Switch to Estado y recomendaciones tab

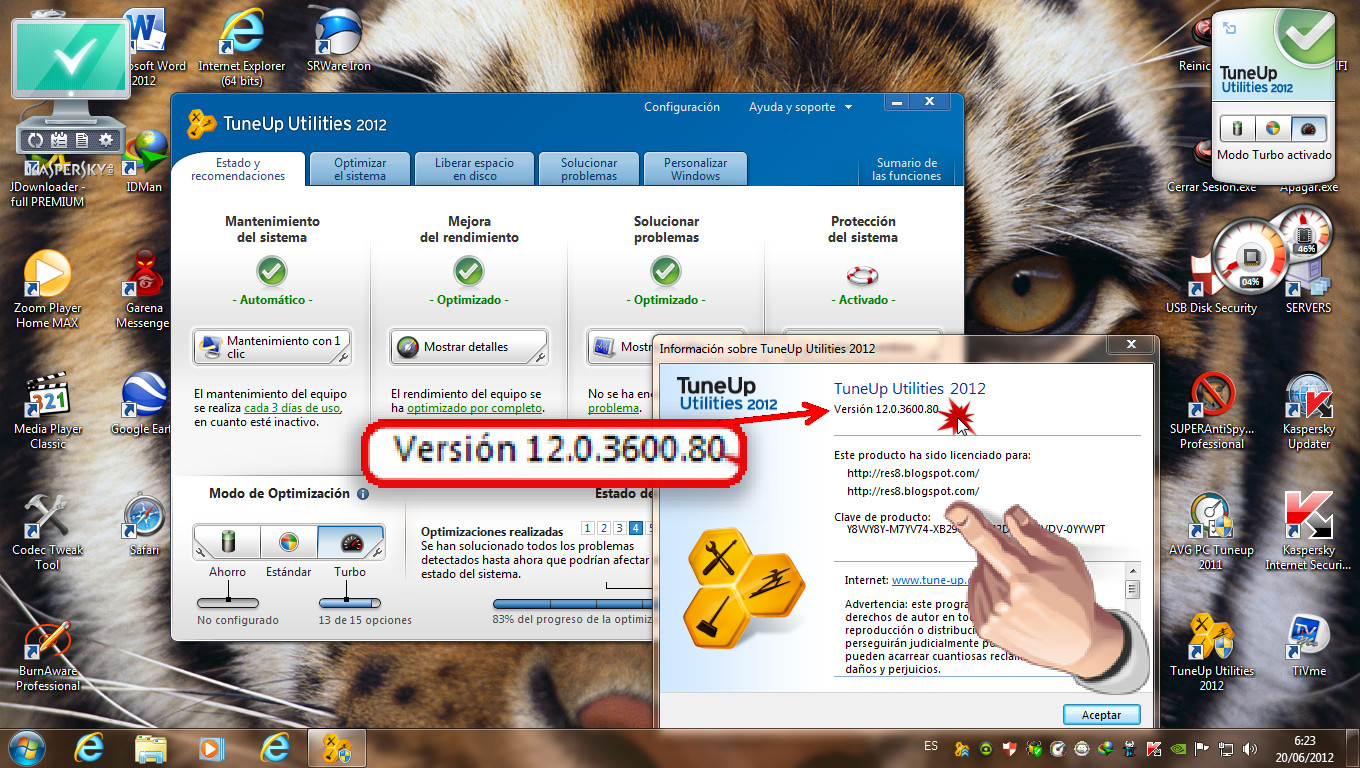tap(238, 169)
